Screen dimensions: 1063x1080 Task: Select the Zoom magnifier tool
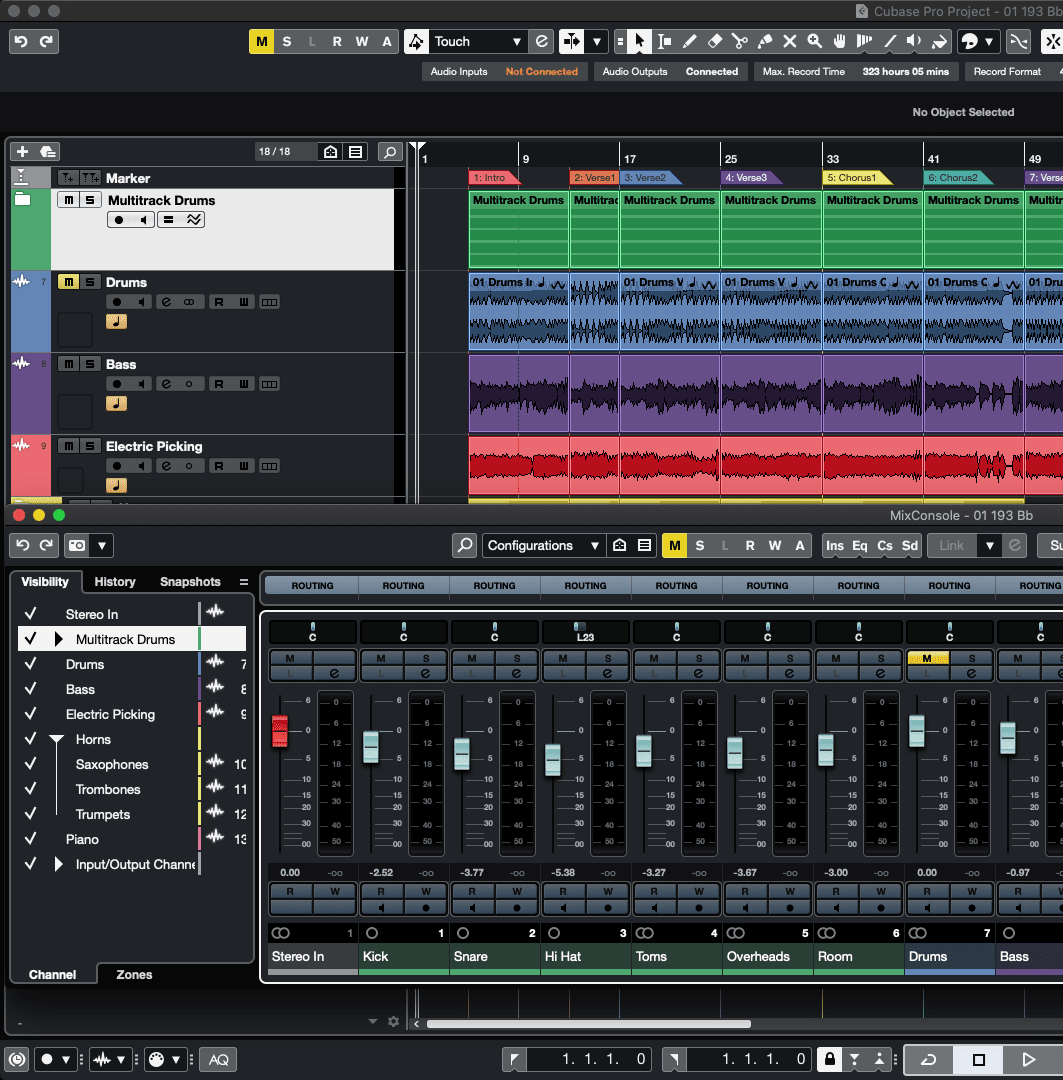click(814, 42)
